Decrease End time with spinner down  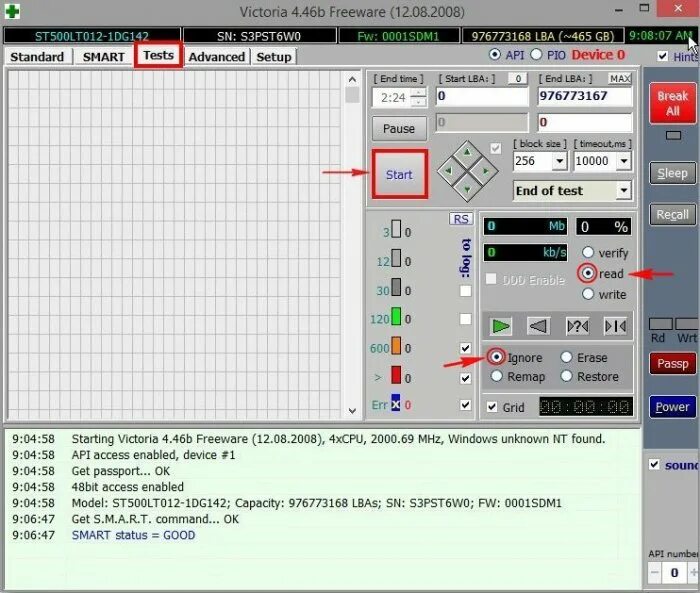(x=418, y=102)
